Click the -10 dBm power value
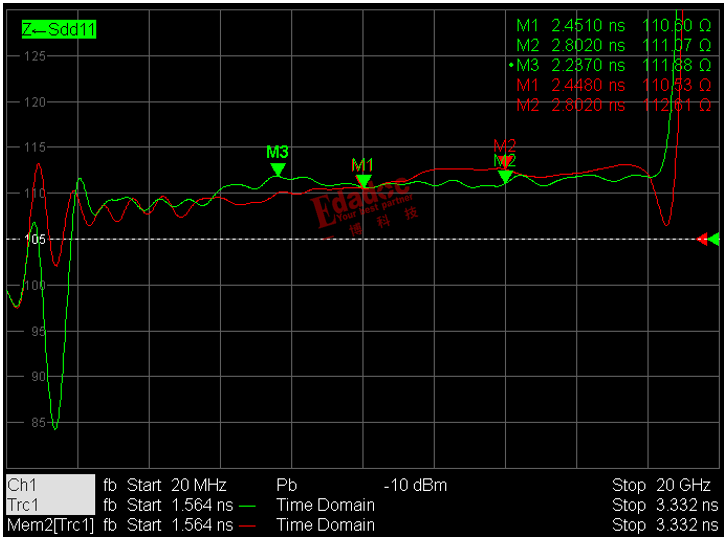The image size is (726, 539). pos(415,485)
